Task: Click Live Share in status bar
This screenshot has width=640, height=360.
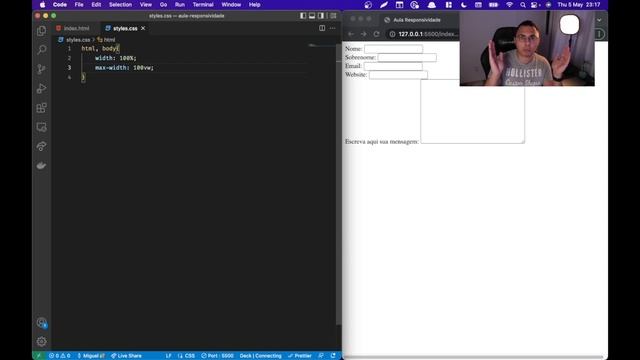Action: pyautogui.click(x=127, y=356)
